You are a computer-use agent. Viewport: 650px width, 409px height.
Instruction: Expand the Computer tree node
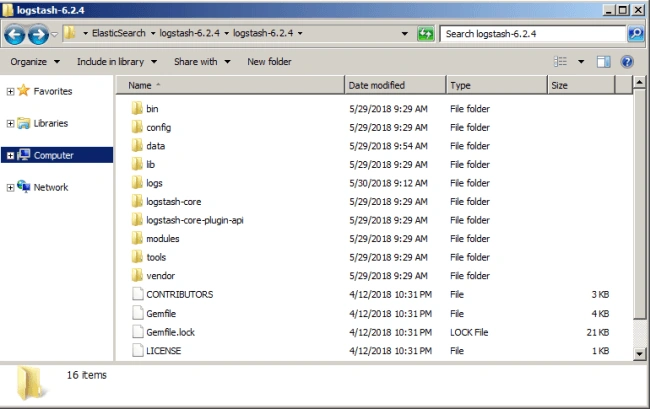pyautogui.click(x=10, y=156)
